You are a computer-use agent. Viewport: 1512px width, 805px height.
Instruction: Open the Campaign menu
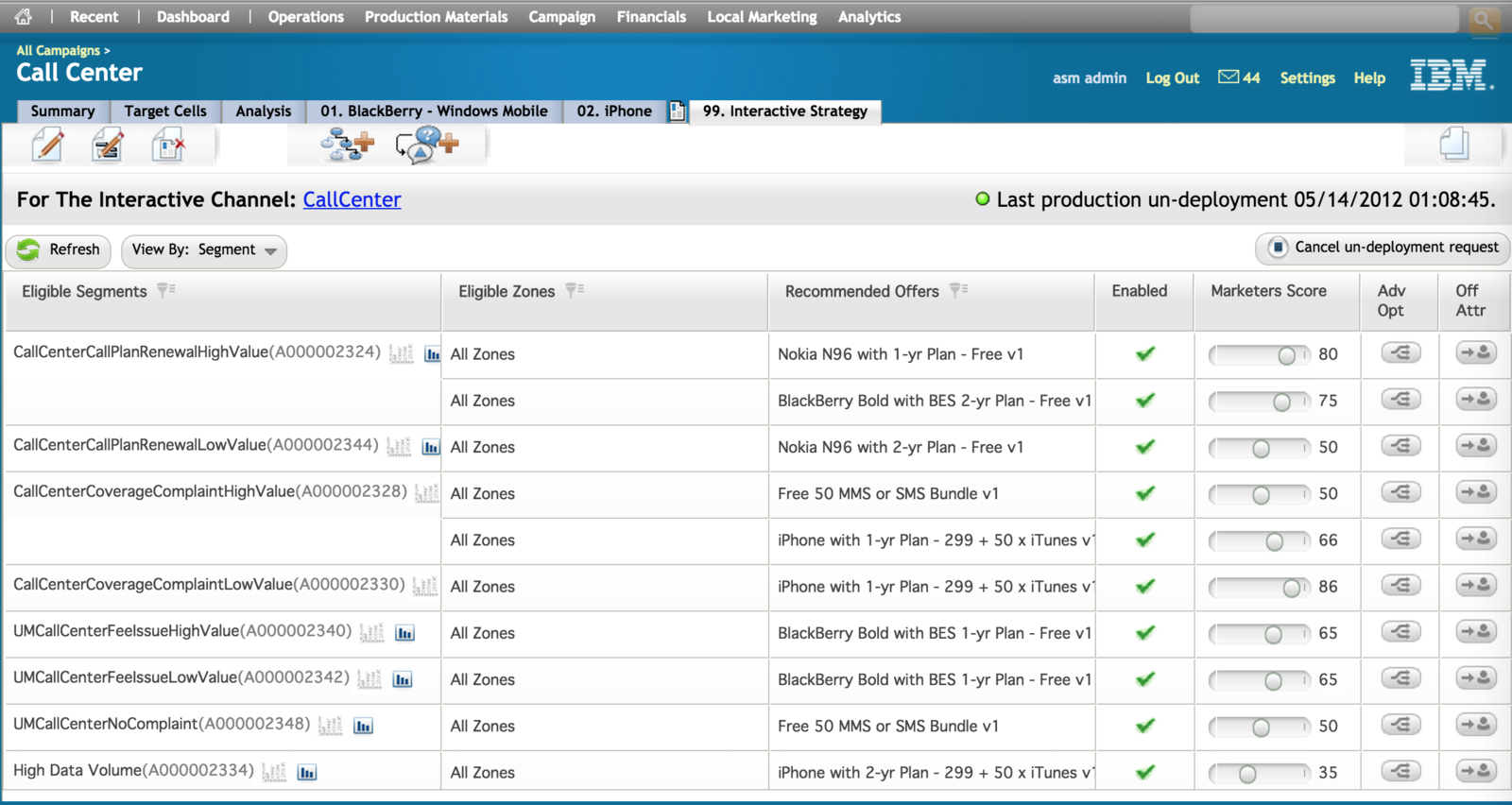562,17
